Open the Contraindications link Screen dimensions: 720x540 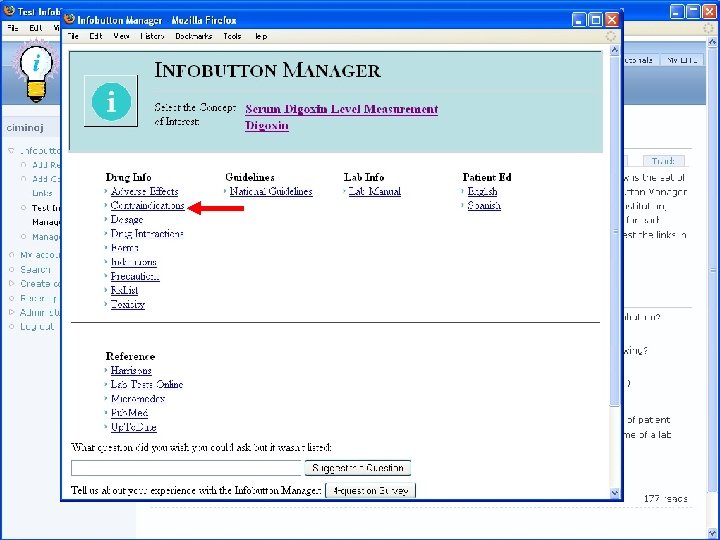pyautogui.click(x=147, y=205)
